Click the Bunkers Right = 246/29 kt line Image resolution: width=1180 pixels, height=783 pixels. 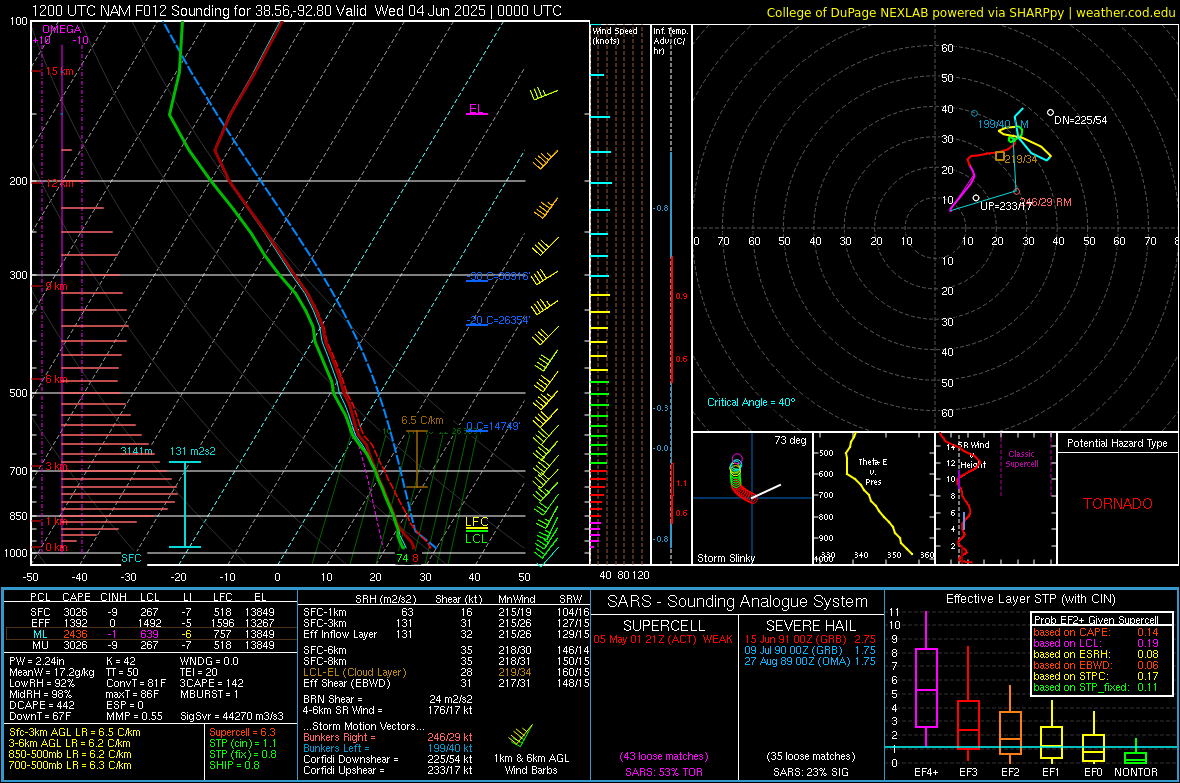(x=388, y=737)
